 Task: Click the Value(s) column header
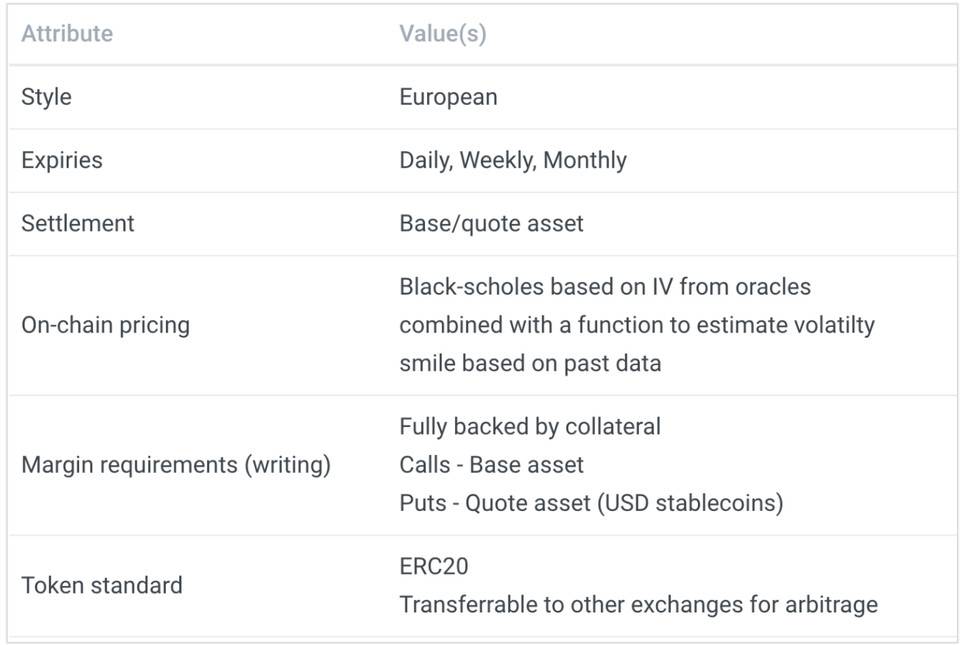443,34
